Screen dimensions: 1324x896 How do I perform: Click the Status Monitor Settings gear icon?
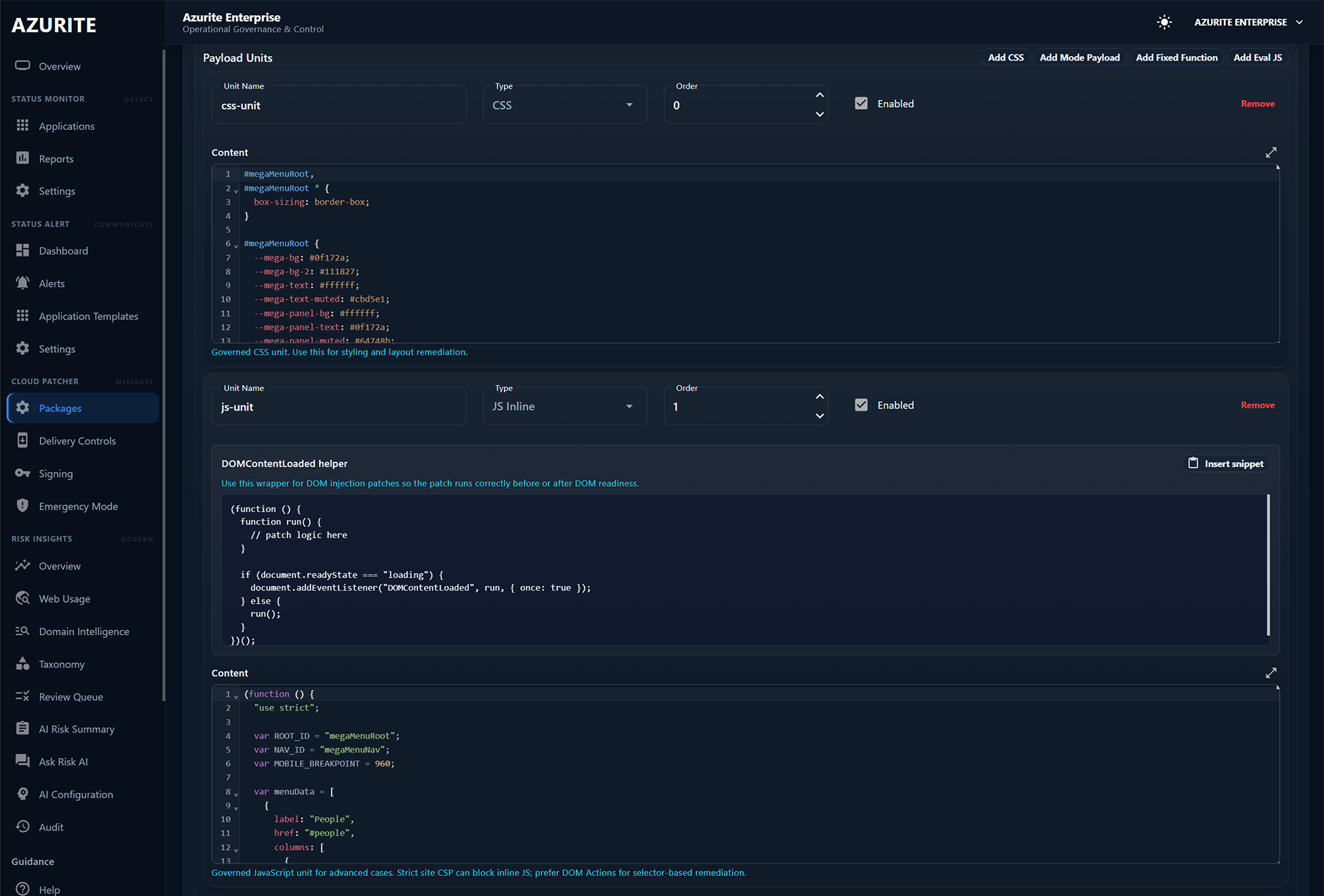pos(23,190)
